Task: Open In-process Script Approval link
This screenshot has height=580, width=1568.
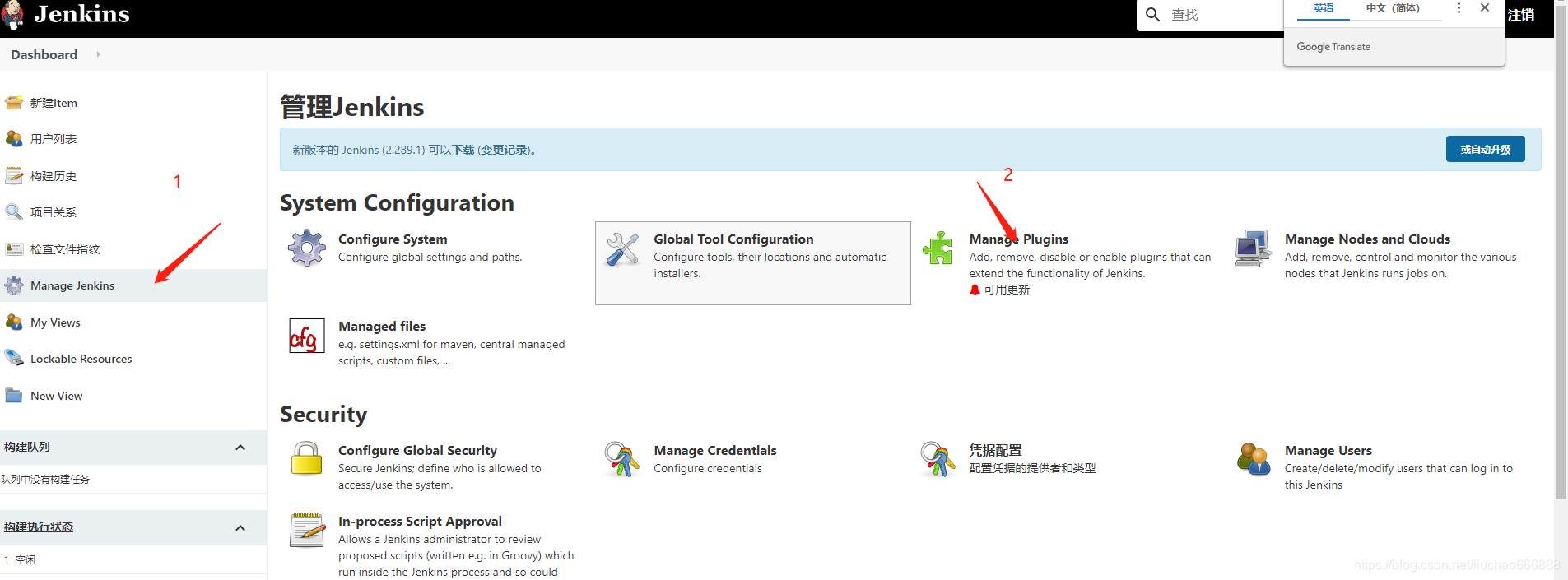Action: tap(420, 521)
